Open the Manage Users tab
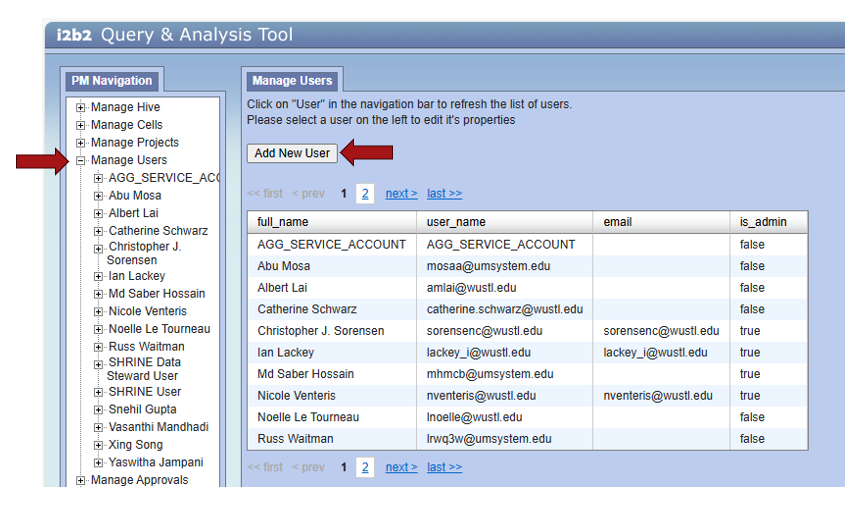 292,81
